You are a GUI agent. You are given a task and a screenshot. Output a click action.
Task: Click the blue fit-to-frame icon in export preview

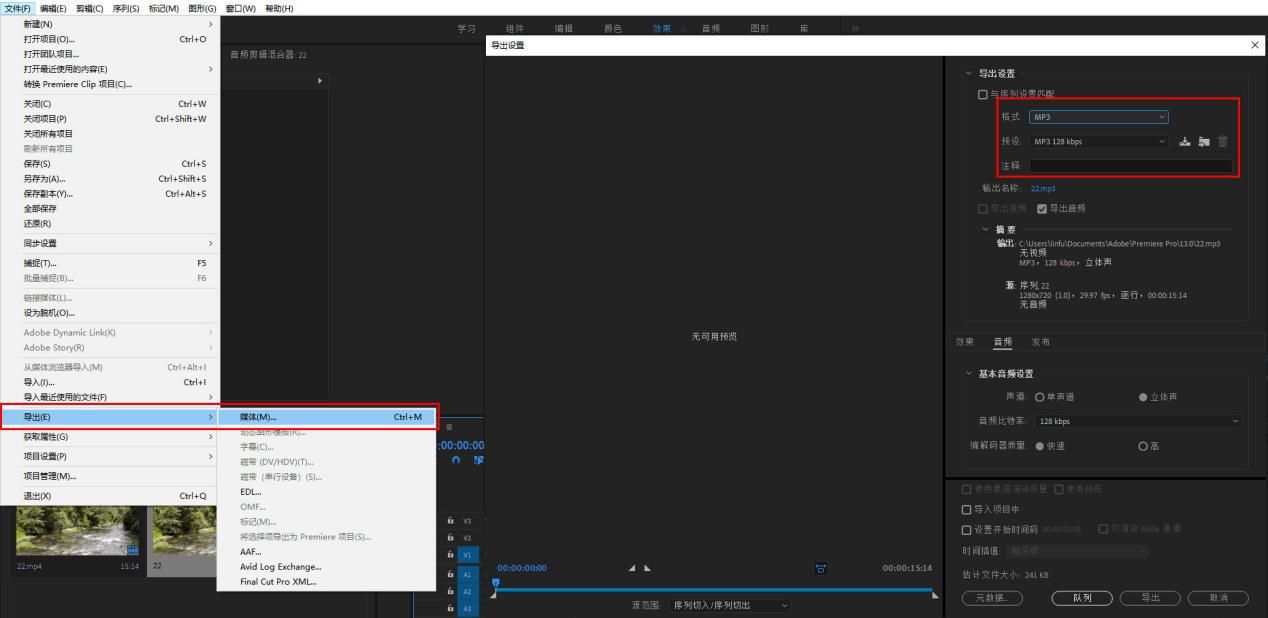point(822,568)
